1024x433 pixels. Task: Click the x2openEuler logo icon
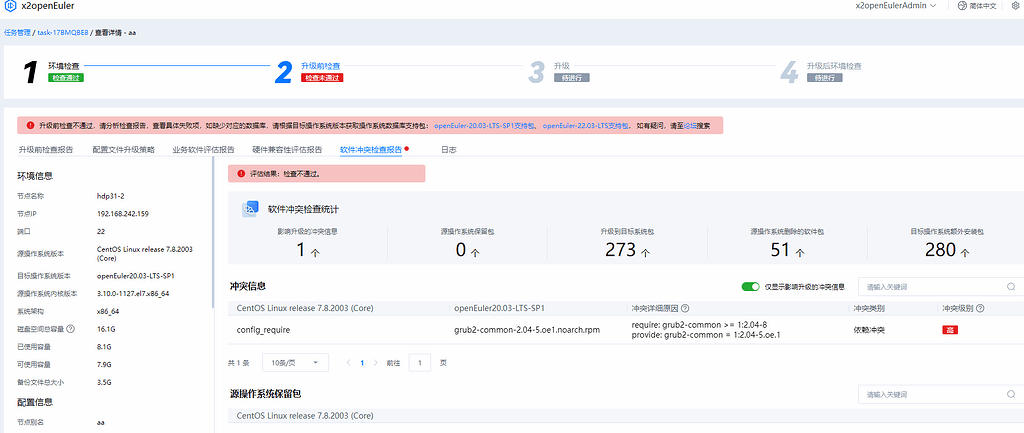click(x=10, y=7)
